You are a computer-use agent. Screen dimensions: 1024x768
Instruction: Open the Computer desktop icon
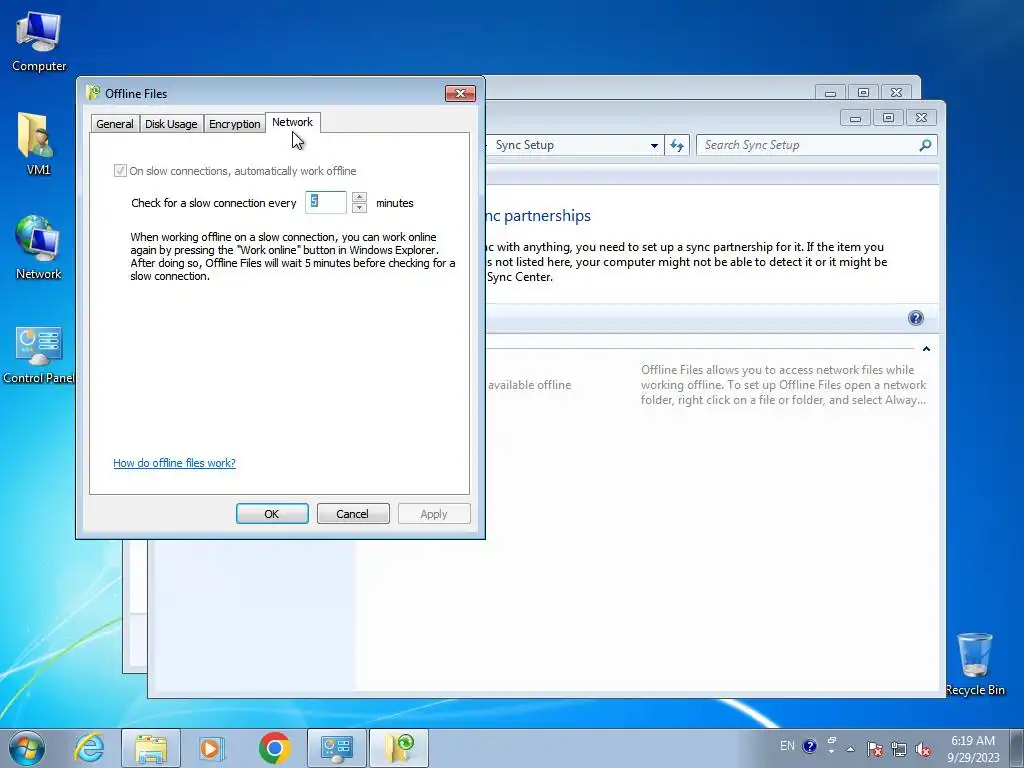(x=39, y=40)
